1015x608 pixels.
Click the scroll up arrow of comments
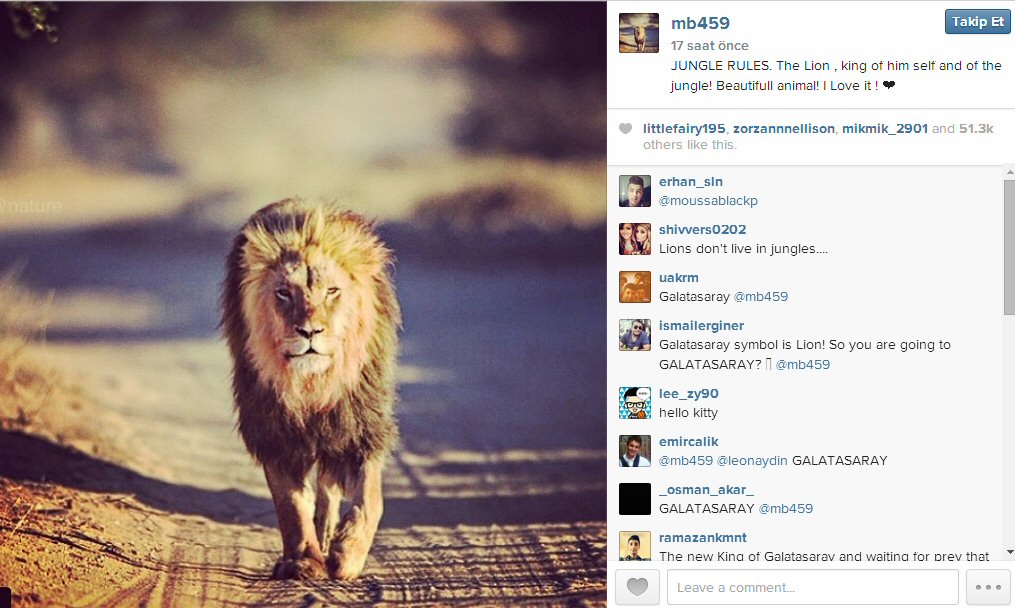(x=1008, y=172)
